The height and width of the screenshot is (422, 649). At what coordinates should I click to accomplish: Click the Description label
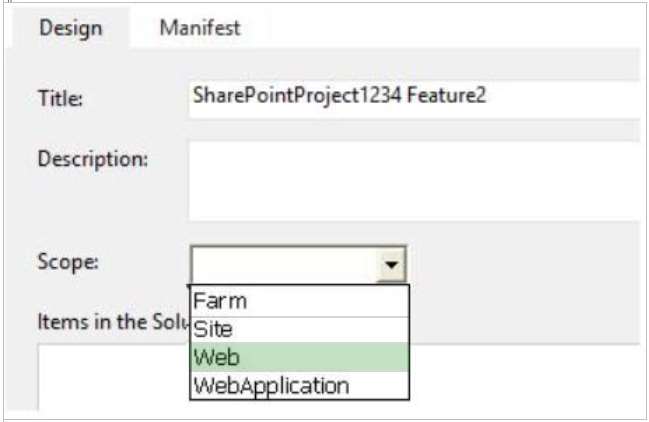pos(93,159)
